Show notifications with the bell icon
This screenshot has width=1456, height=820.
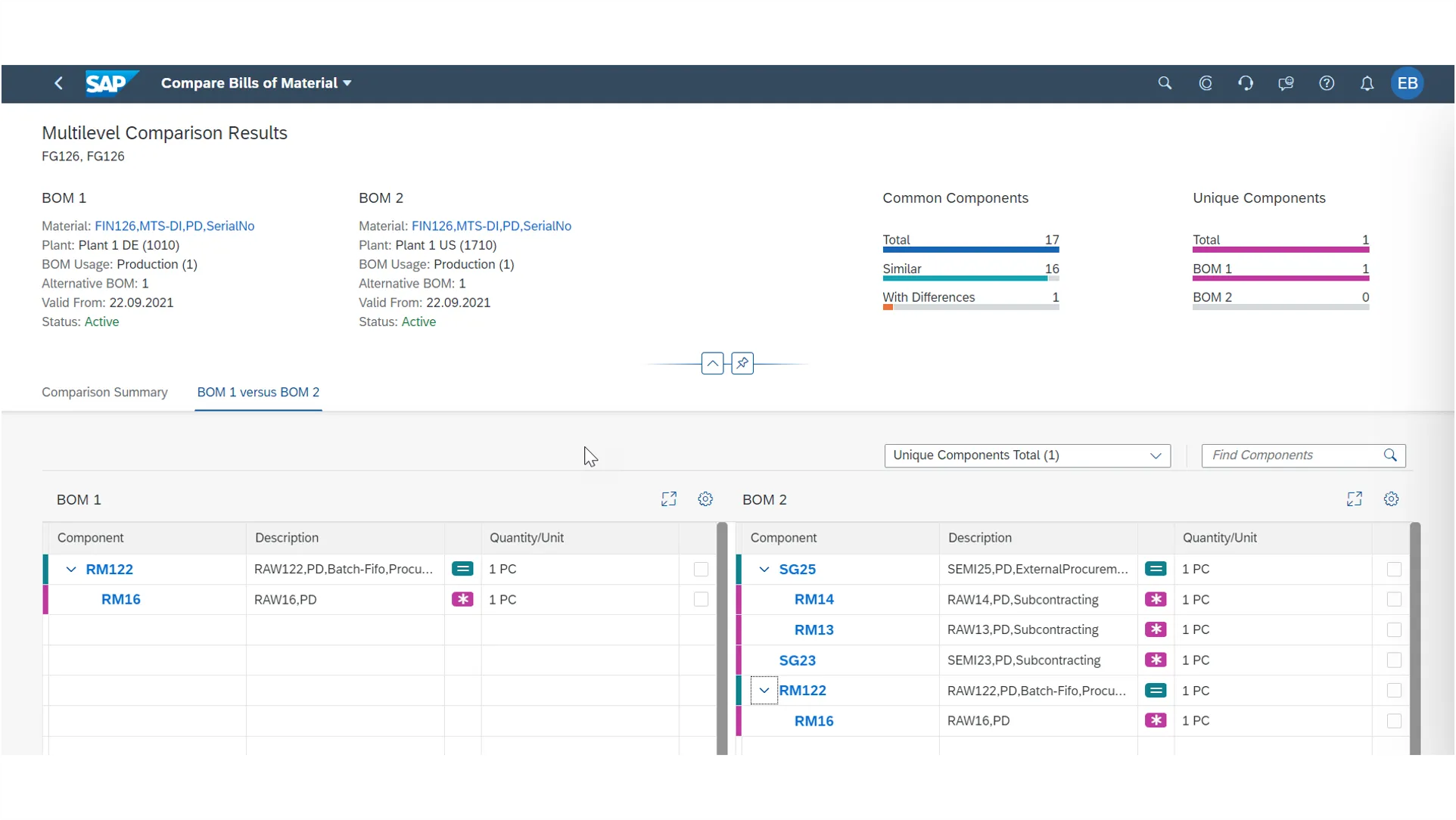1367,83
